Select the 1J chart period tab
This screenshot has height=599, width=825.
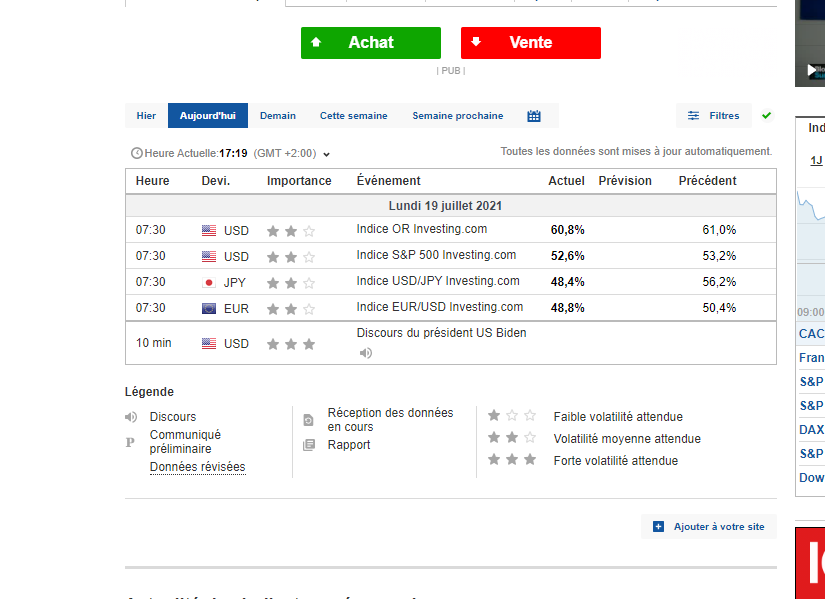[816, 160]
